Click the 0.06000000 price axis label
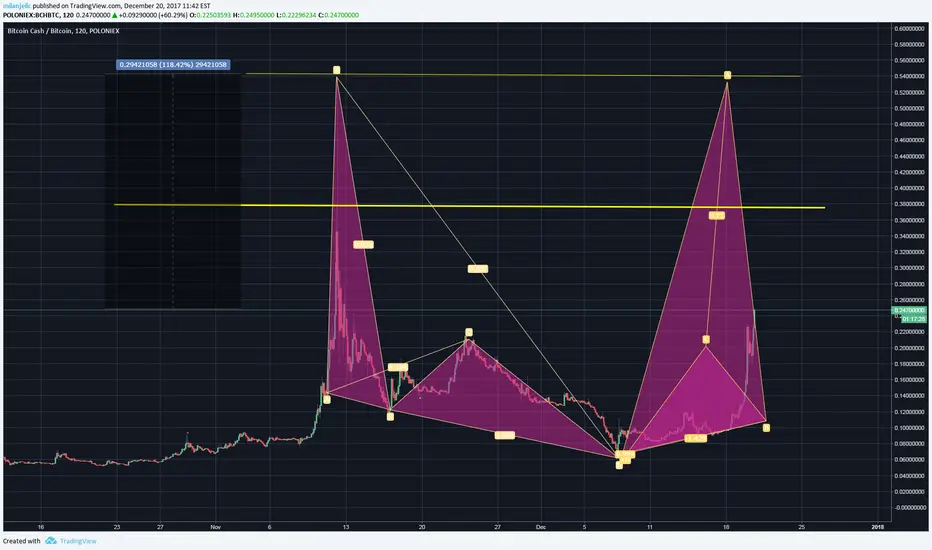 910,460
